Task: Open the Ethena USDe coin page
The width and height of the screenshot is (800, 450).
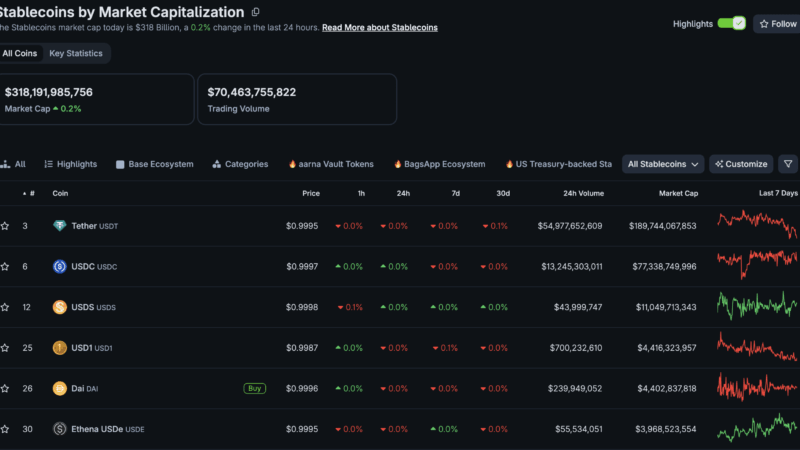Action: coord(108,429)
